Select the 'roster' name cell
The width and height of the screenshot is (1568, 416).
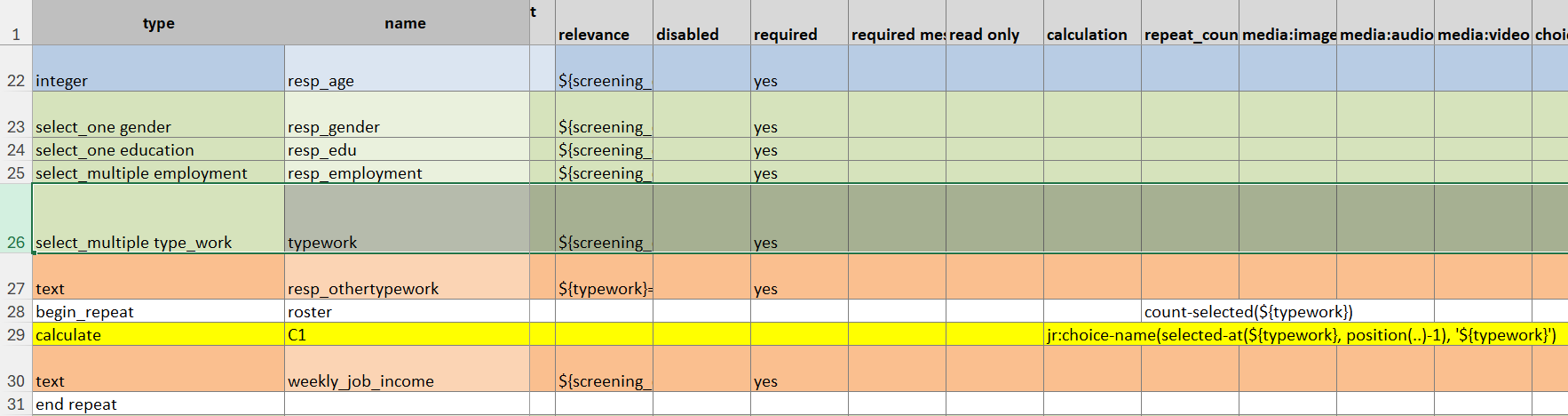tap(406, 311)
